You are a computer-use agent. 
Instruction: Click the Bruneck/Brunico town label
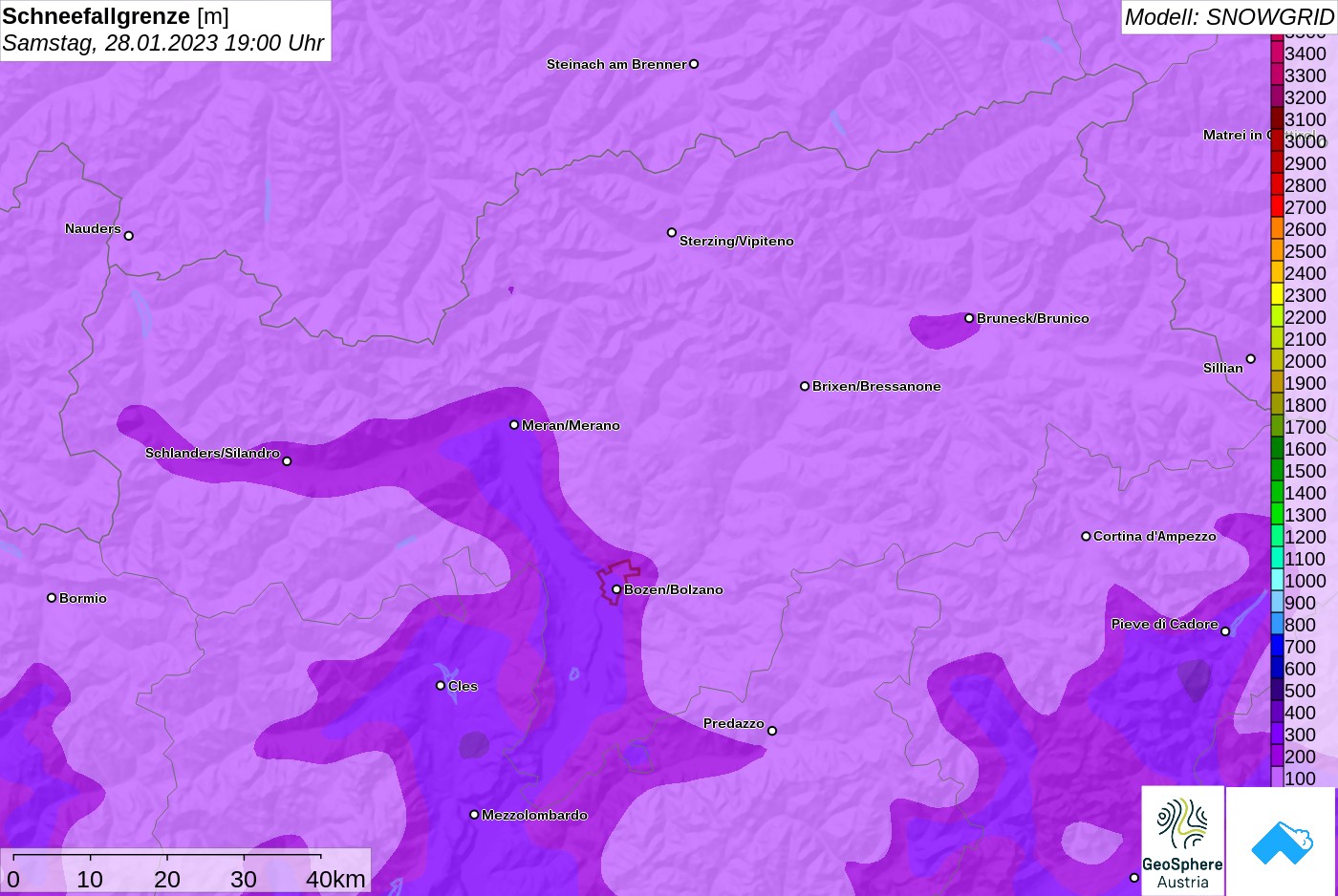(1033, 318)
